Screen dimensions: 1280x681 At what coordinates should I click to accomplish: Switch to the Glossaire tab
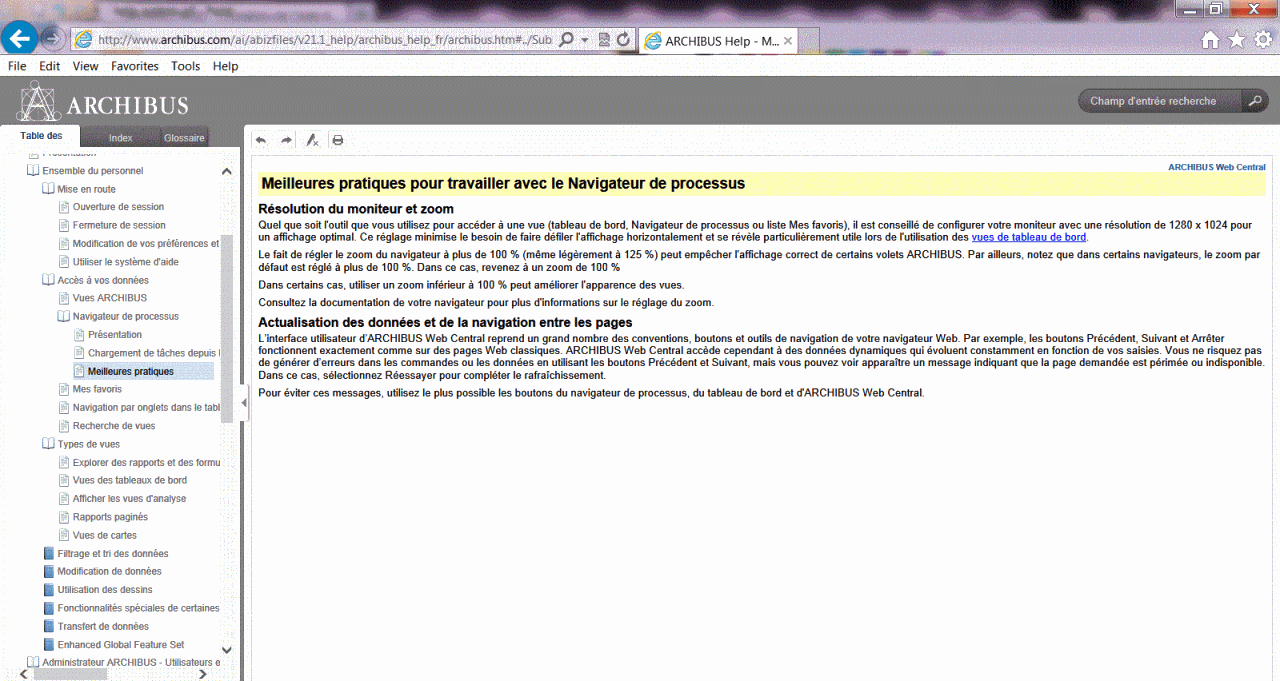point(184,137)
